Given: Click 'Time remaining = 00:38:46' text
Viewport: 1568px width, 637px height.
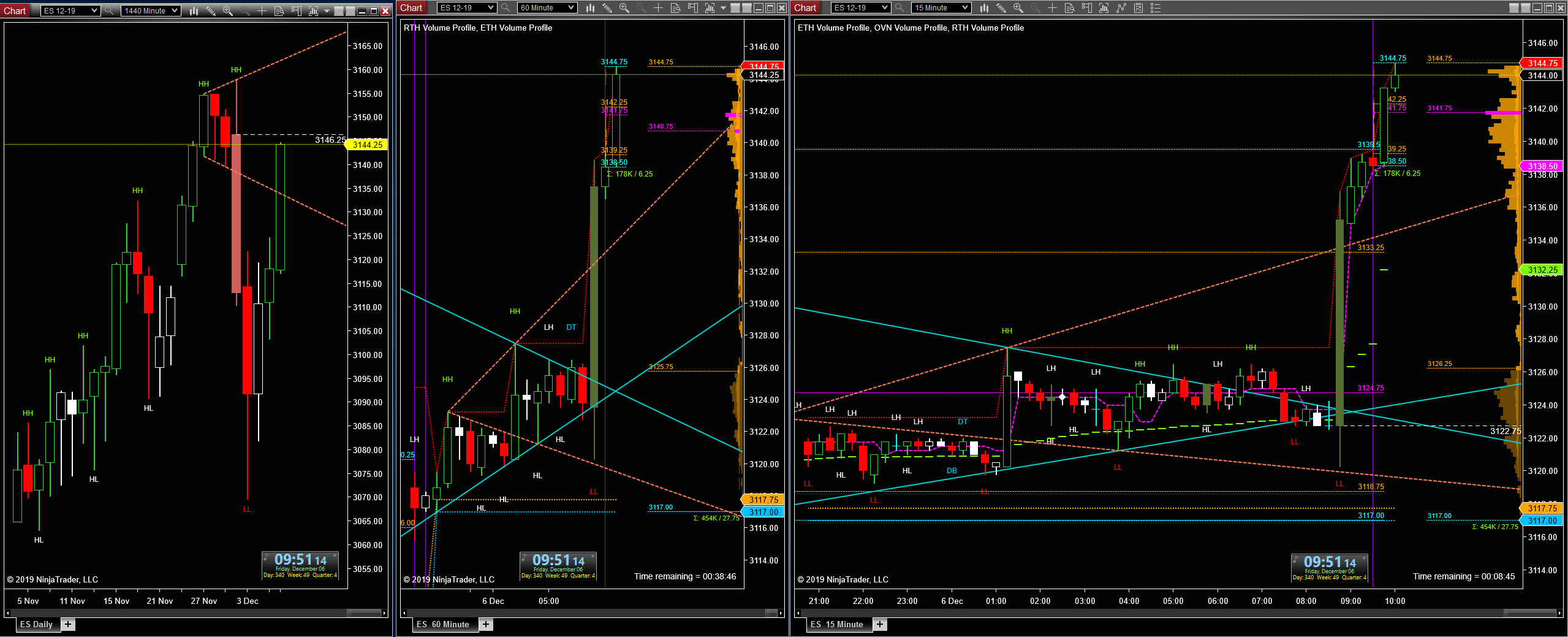Looking at the screenshot, I should pos(685,576).
